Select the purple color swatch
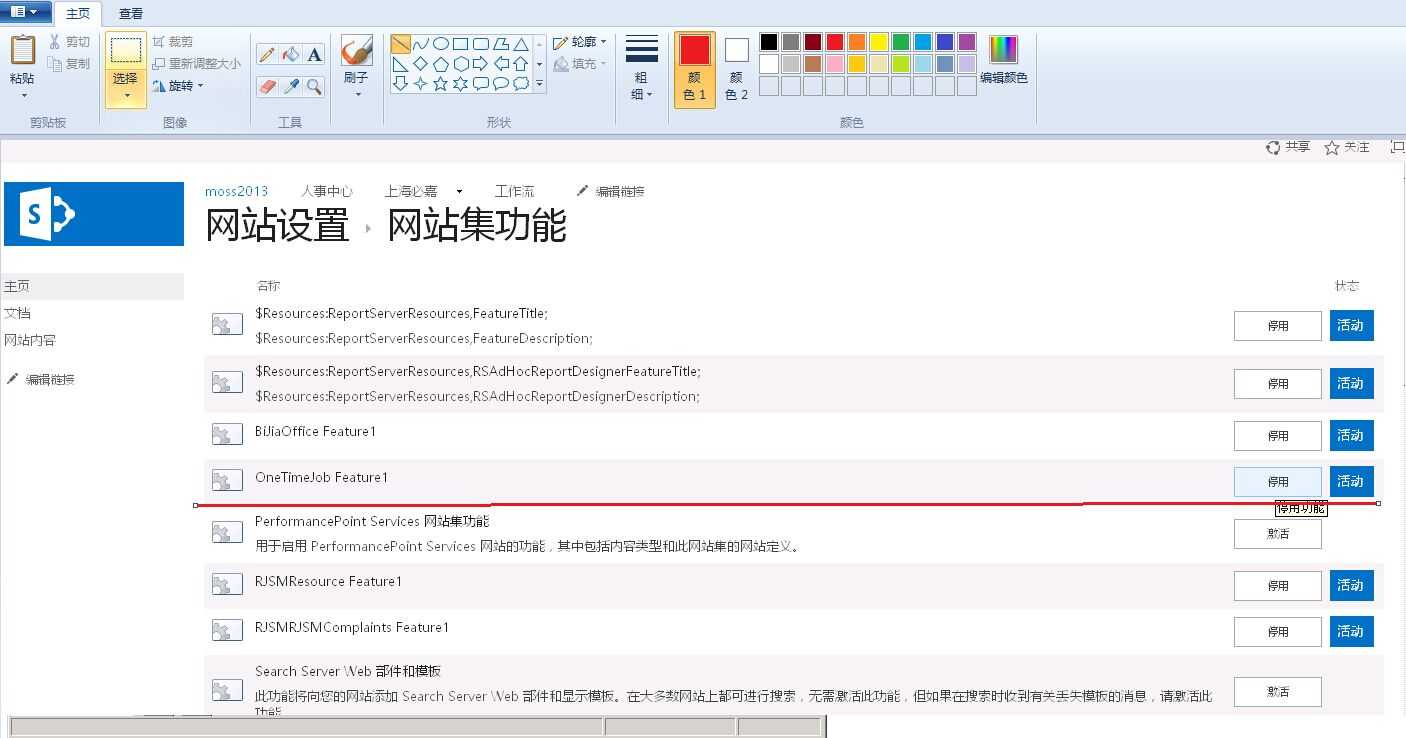The image size is (1406, 738). 967,42
